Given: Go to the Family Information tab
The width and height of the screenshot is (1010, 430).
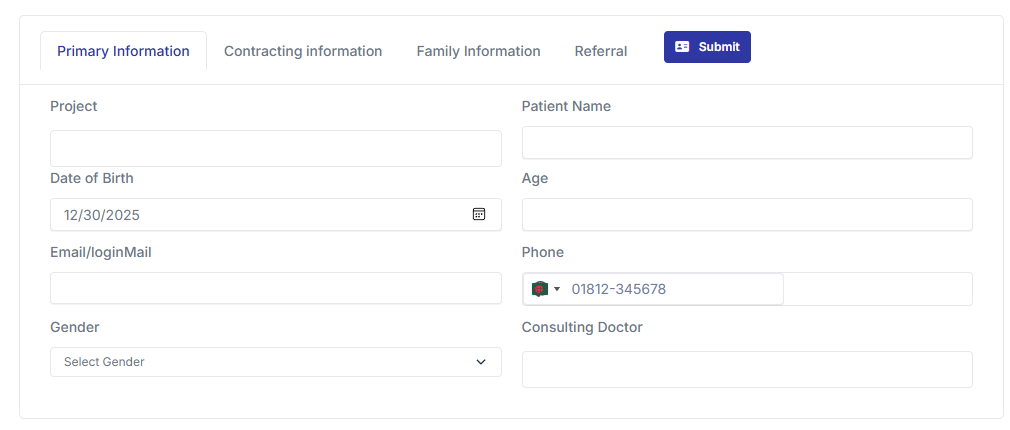Looking at the screenshot, I should point(478,51).
